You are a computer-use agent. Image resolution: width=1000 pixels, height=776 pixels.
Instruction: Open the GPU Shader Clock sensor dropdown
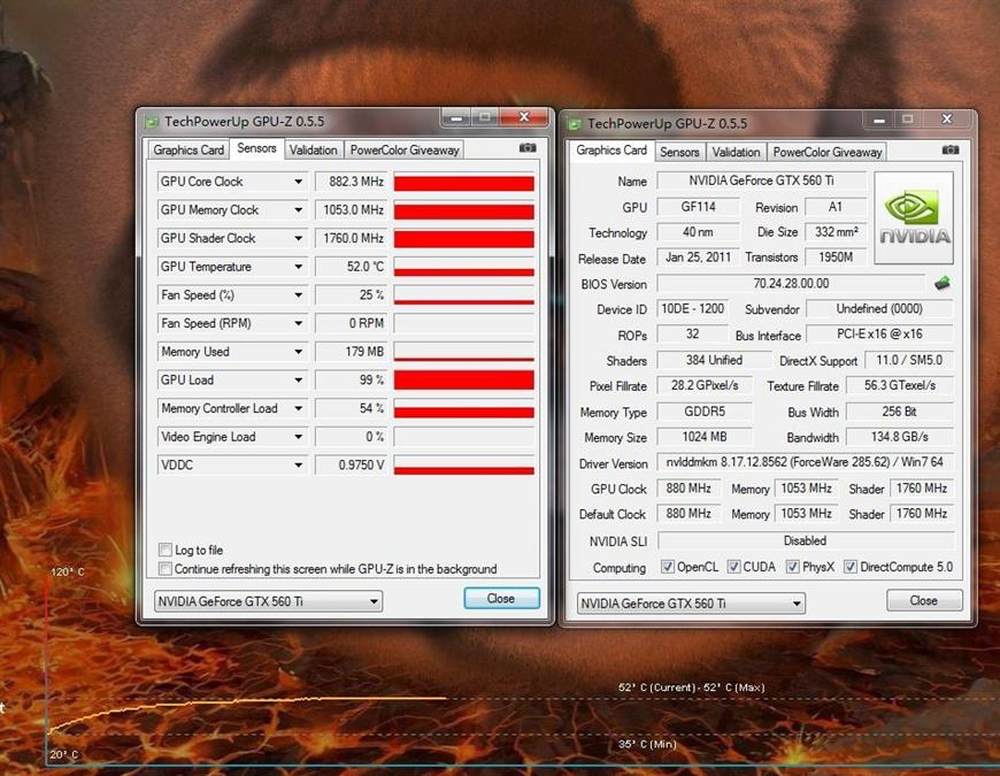[x=298, y=238]
